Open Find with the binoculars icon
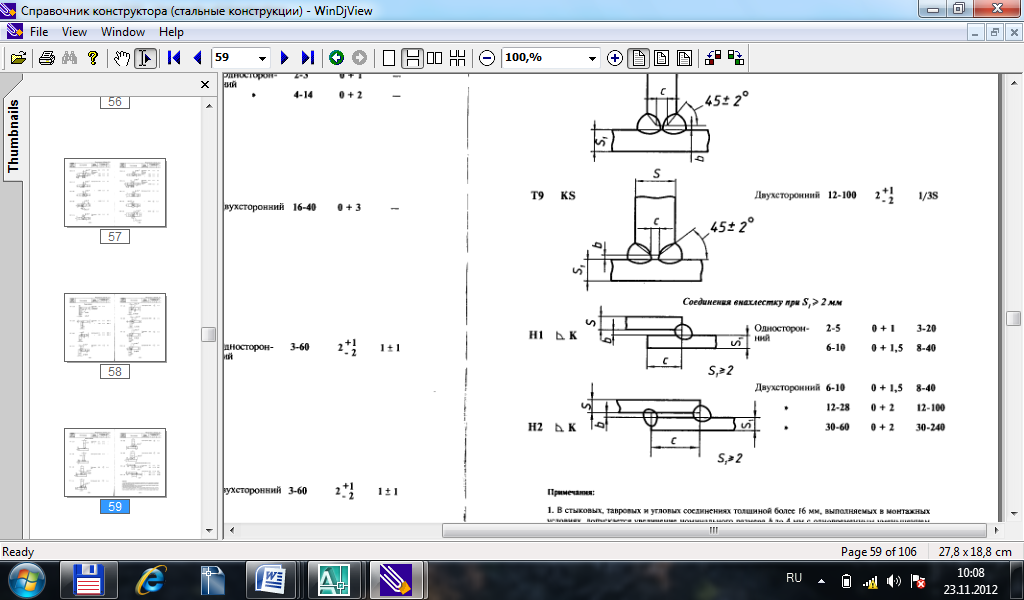Image resolution: width=1024 pixels, height=600 pixels. coord(69,58)
